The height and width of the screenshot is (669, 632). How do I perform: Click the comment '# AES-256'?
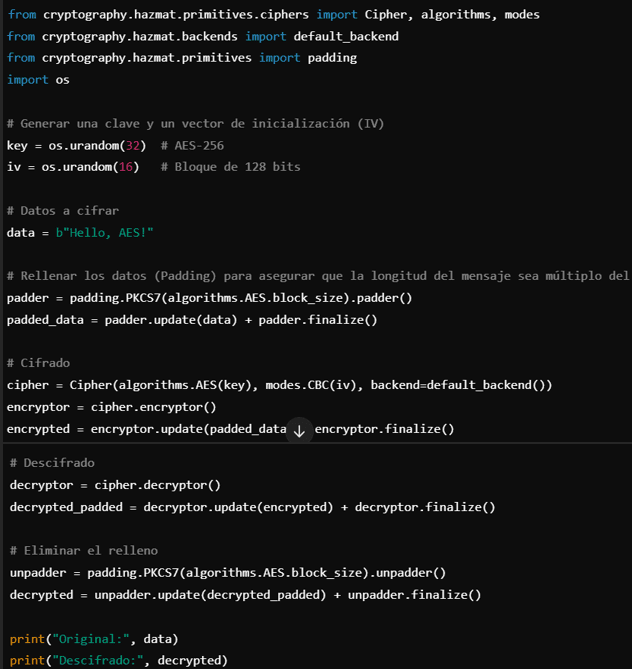pos(192,145)
